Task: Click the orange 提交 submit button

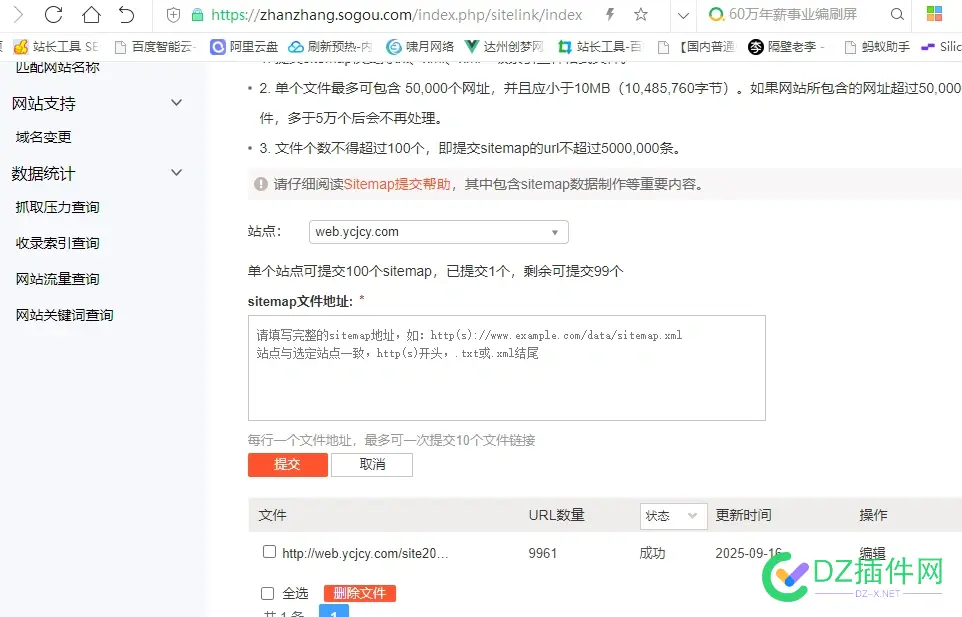Action: tap(287, 464)
